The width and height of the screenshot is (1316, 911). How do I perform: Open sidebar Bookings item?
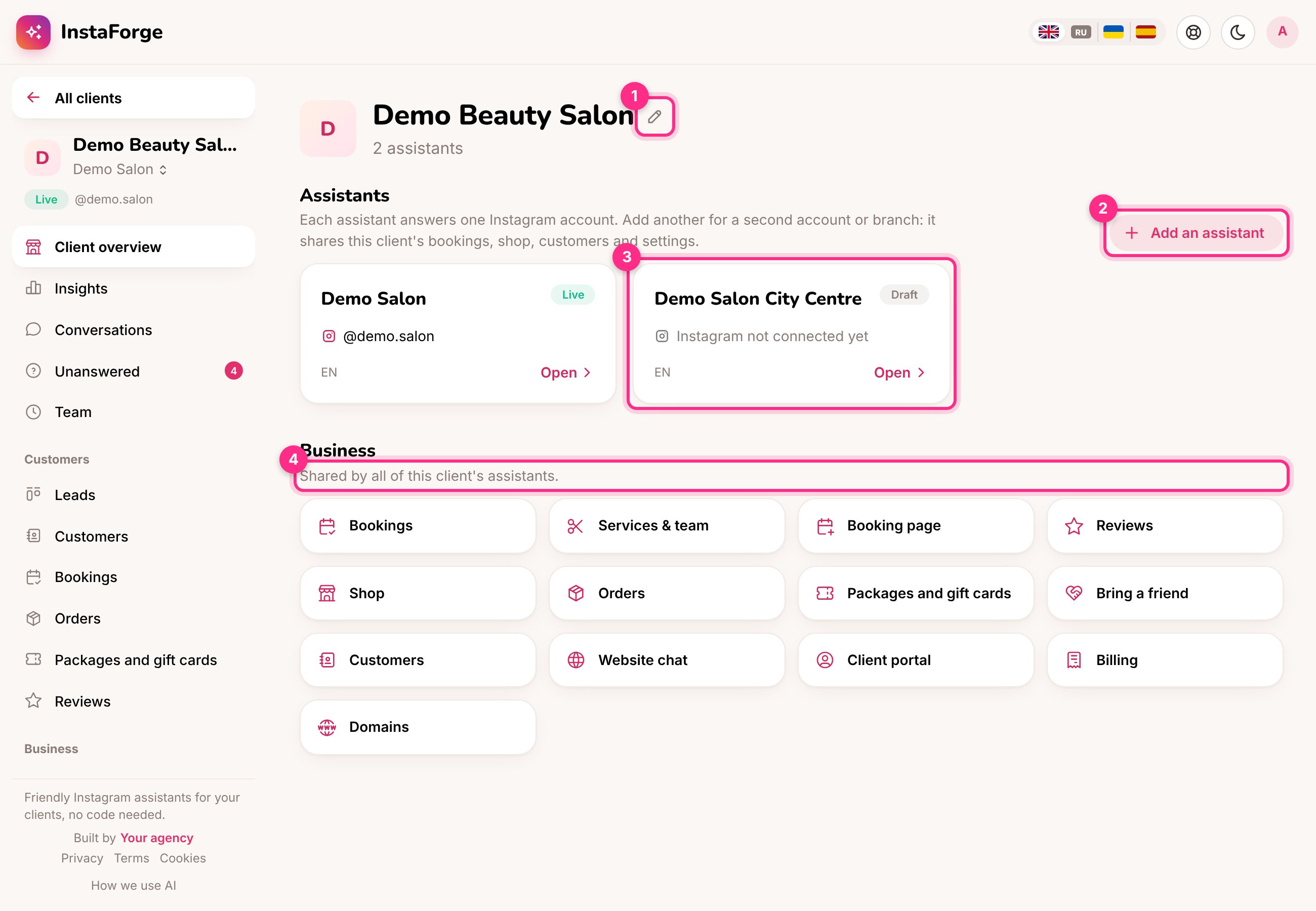pyautogui.click(x=134, y=577)
